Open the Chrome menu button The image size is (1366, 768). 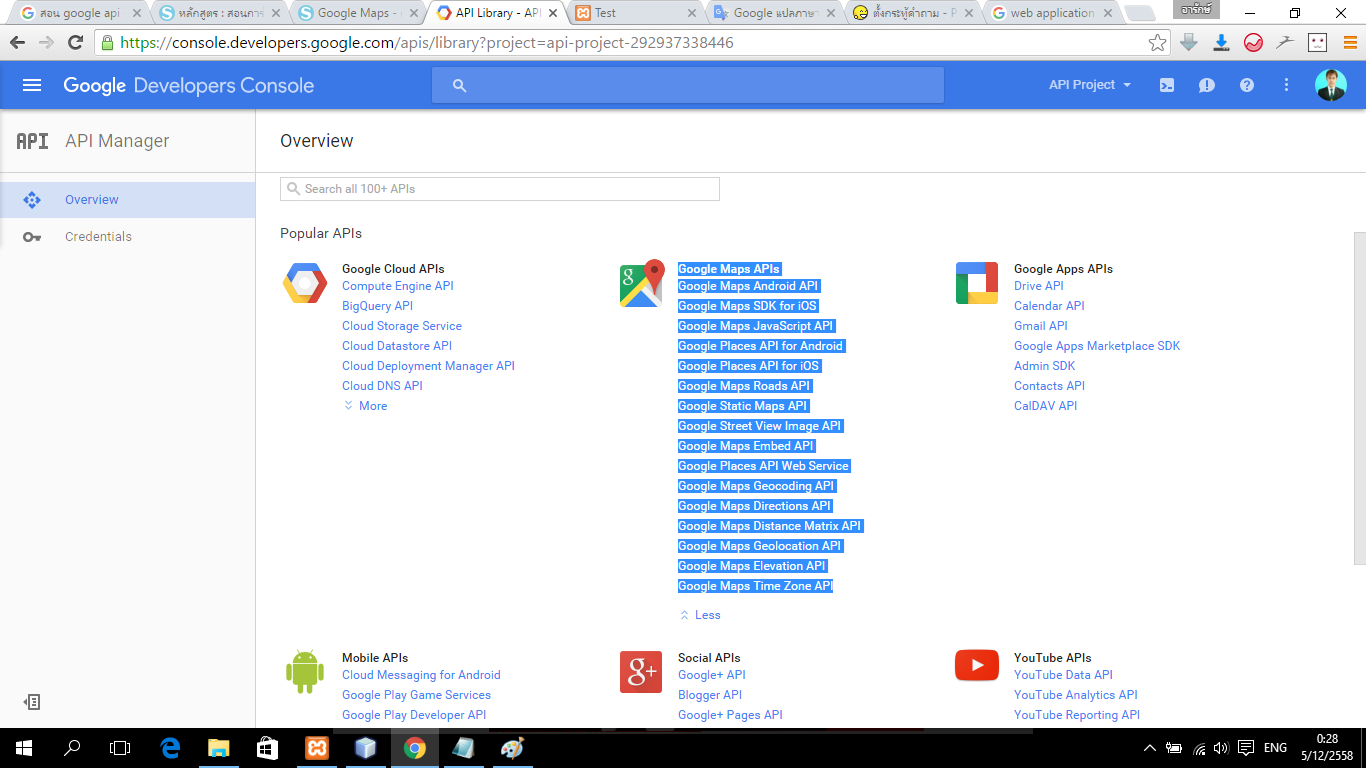pyautogui.click(x=1350, y=43)
